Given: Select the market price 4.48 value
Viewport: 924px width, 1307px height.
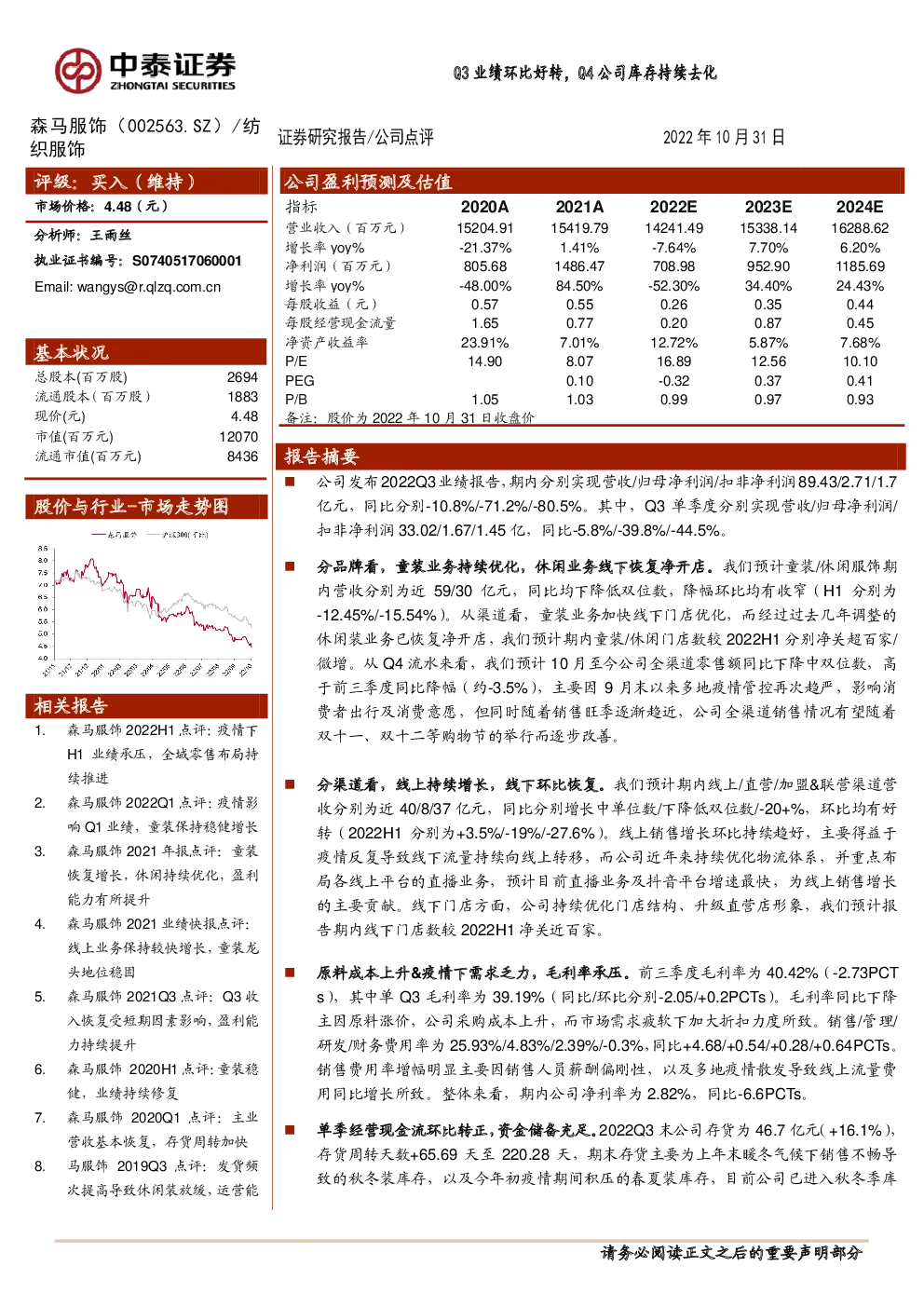Looking at the screenshot, I should [x=117, y=207].
